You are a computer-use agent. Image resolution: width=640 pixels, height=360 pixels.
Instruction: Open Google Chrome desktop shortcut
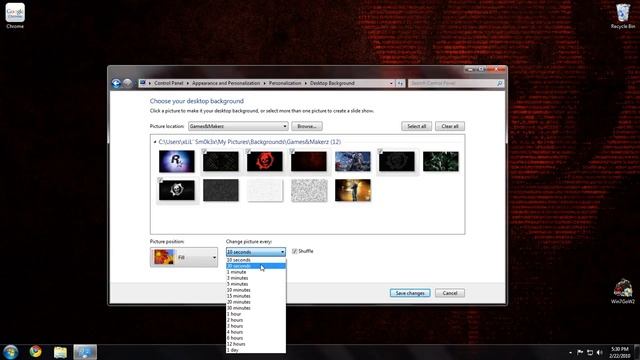click(15, 16)
